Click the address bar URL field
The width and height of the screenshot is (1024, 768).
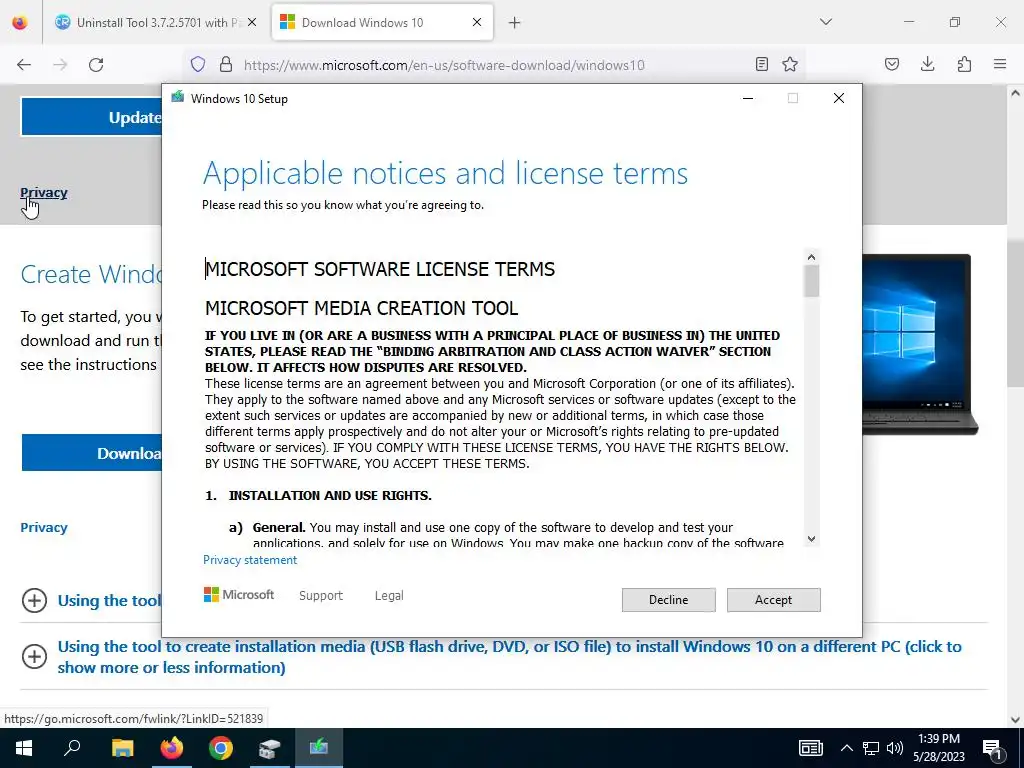click(x=496, y=65)
